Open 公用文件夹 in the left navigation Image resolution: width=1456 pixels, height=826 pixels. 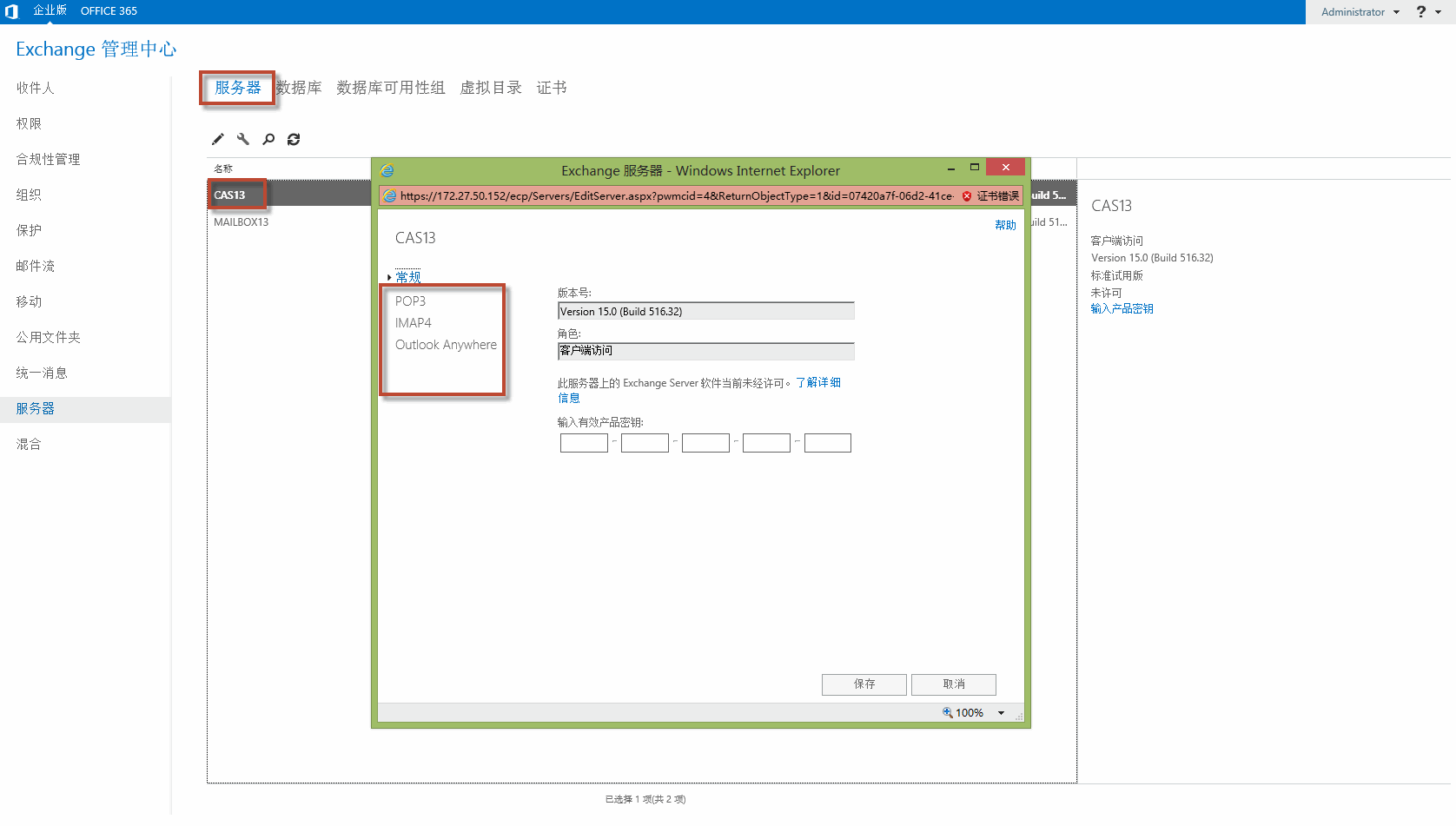[x=48, y=337]
